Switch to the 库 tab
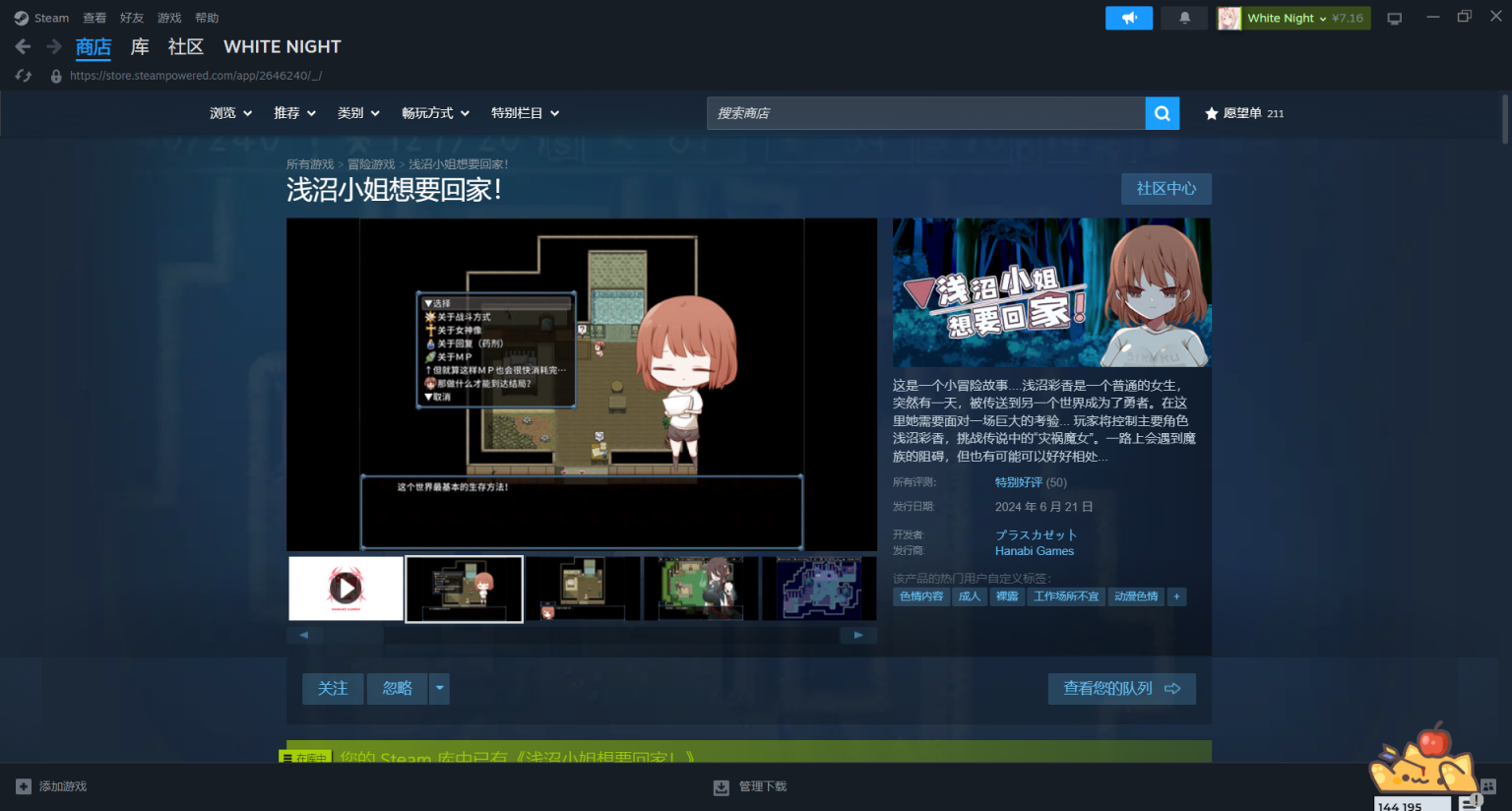 pyautogui.click(x=140, y=46)
